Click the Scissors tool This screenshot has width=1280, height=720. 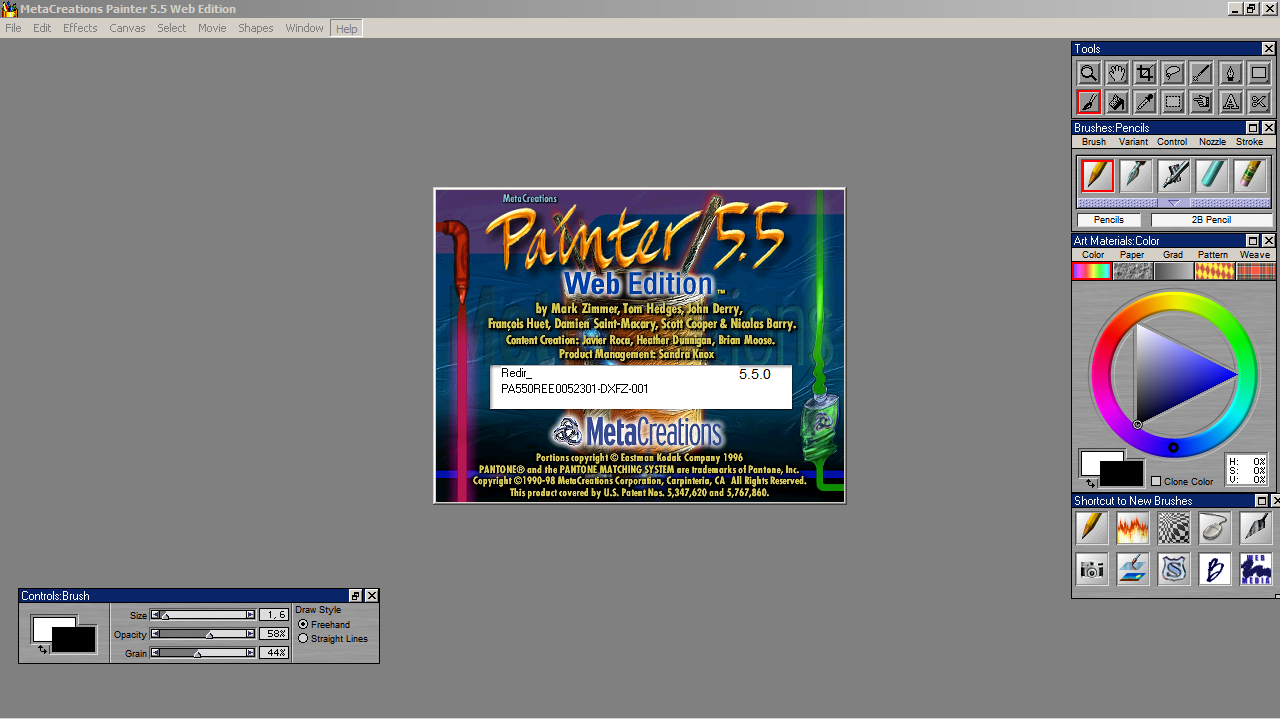pyautogui.click(x=1259, y=102)
